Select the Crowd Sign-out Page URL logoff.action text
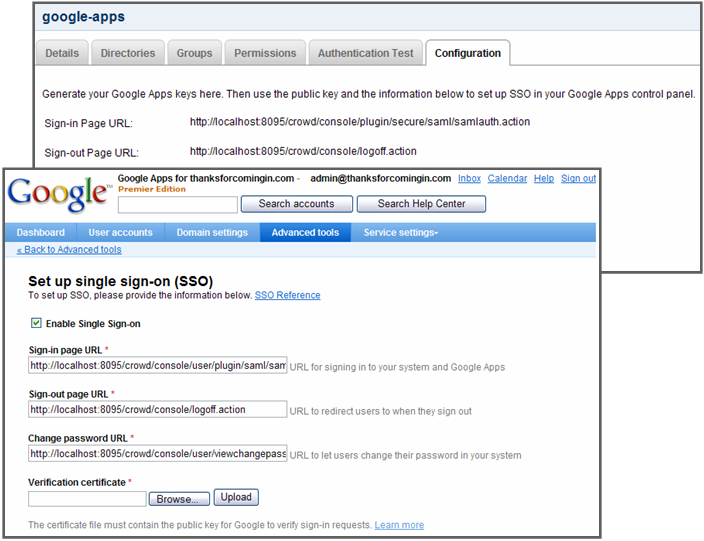Viewport: 704px width, 541px height. point(303,152)
